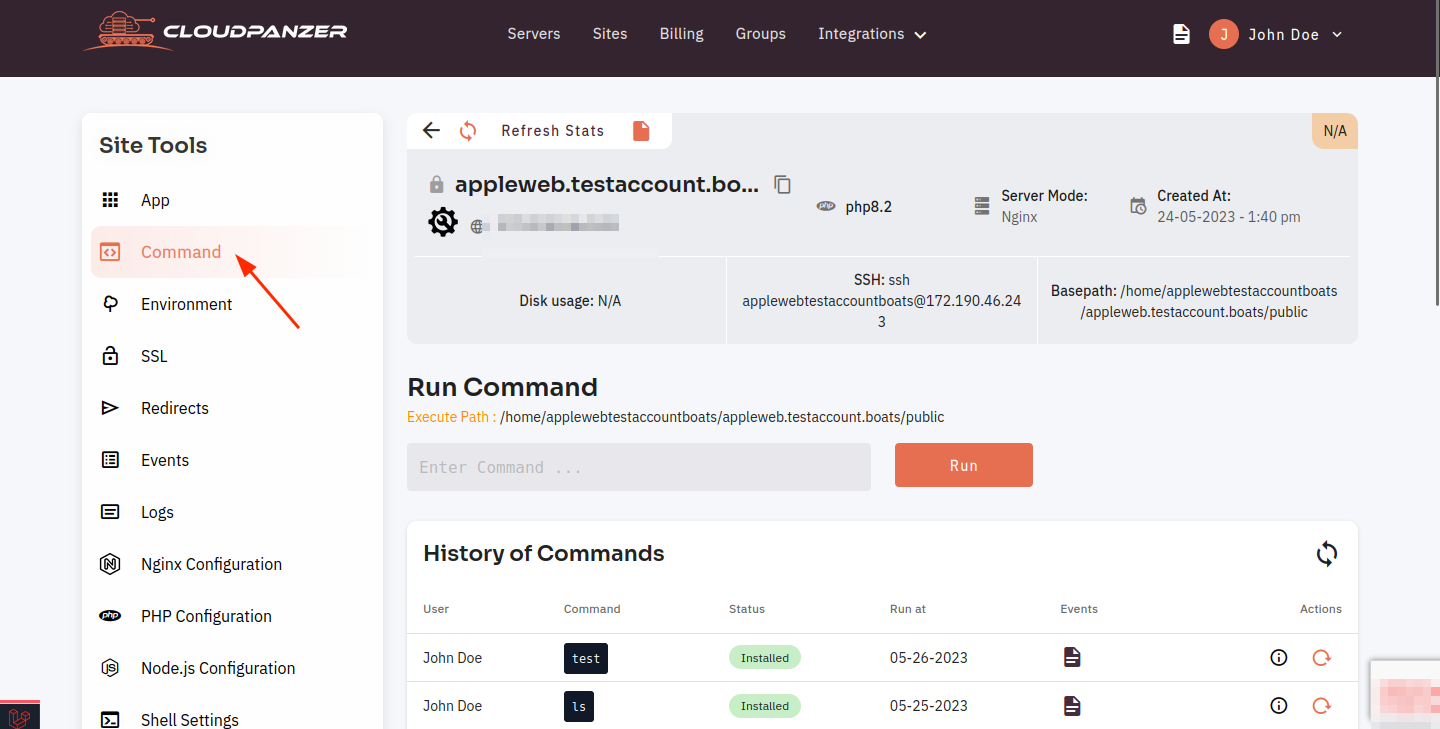Viewport: 1440px width, 729px height.
Task: Click the gear settings icon under domain
Action: tap(443, 221)
